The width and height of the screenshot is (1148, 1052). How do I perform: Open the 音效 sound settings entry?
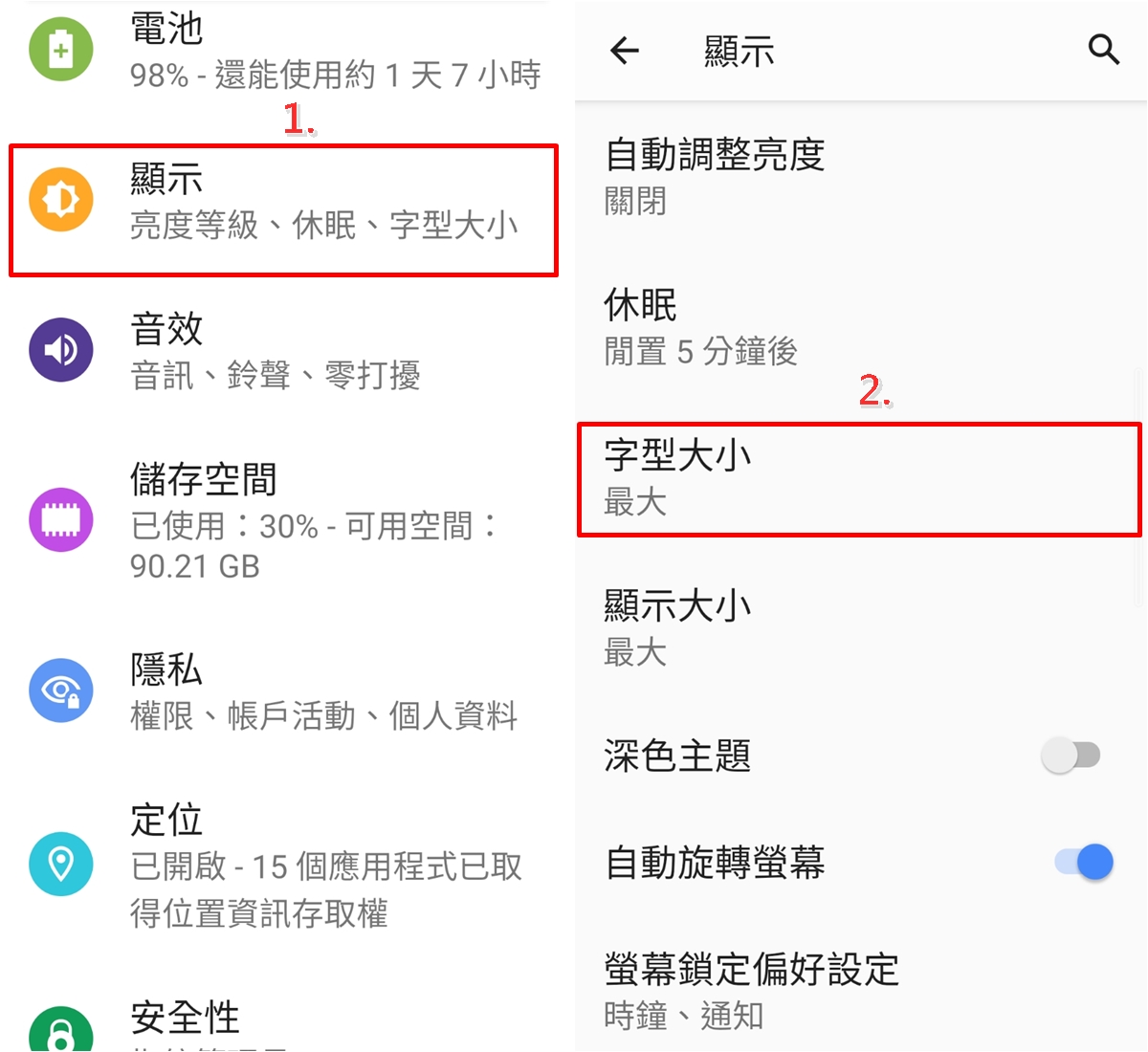click(283, 351)
